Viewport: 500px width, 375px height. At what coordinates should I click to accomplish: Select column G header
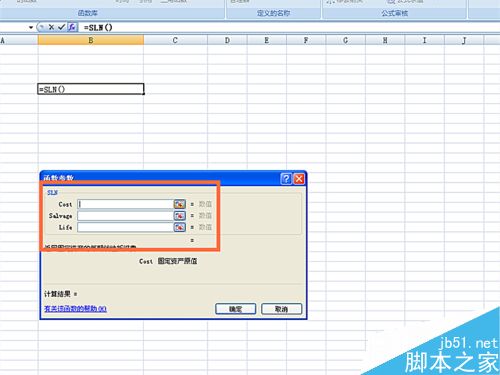tap(346, 40)
